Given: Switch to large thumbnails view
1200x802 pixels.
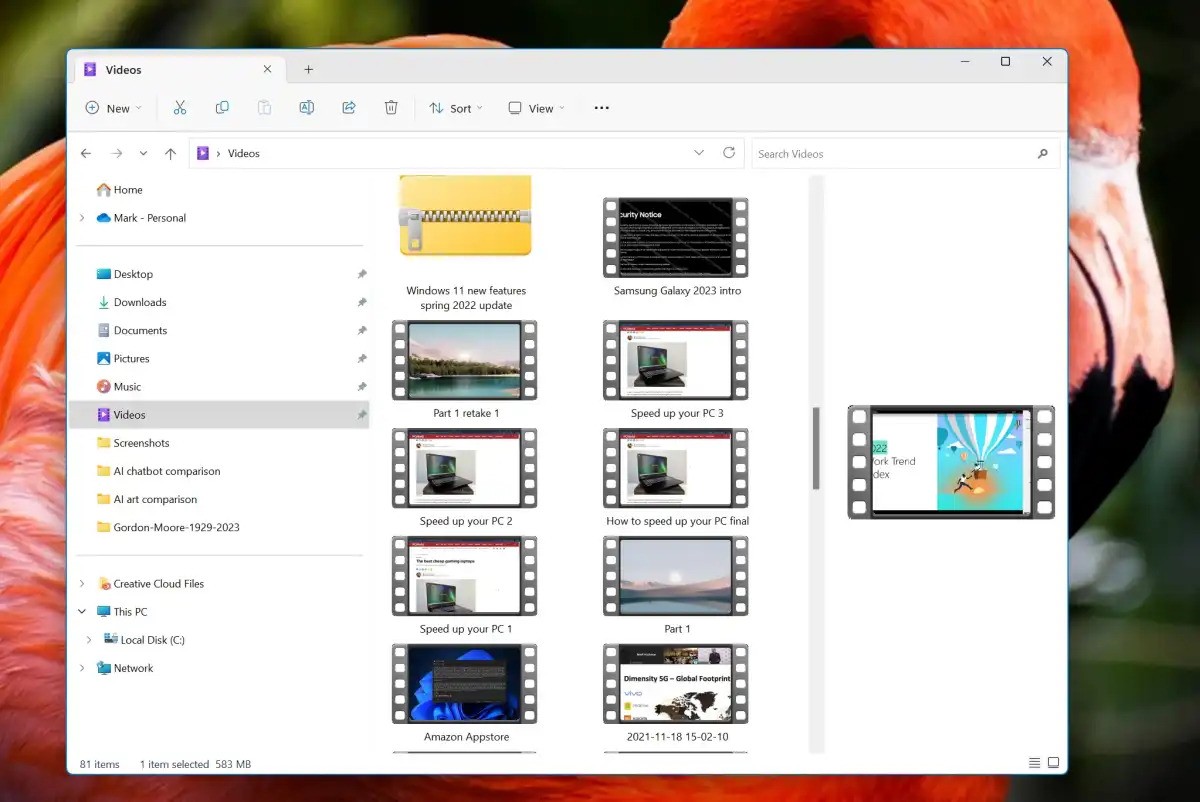Looking at the screenshot, I should [1054, 762].
